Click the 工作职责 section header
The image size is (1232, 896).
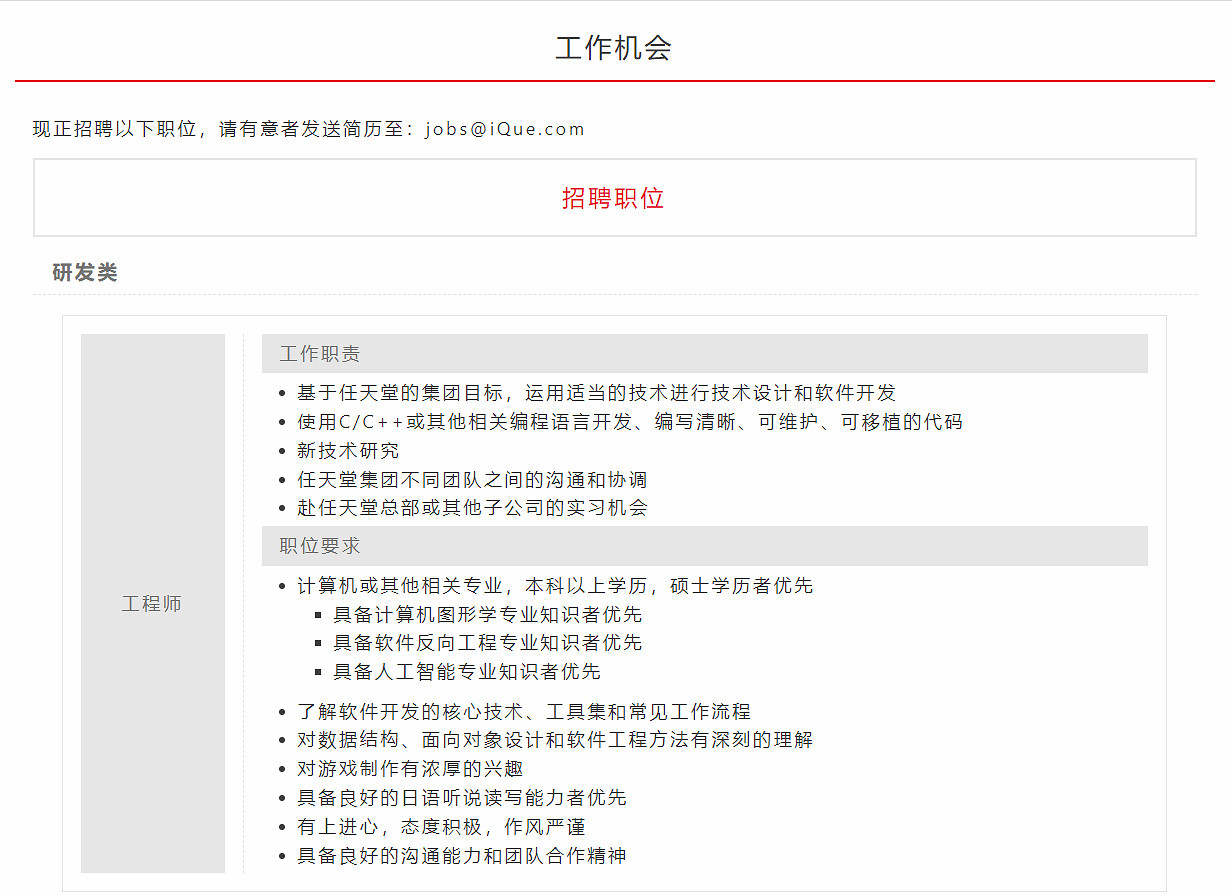(x=320, y=353)
